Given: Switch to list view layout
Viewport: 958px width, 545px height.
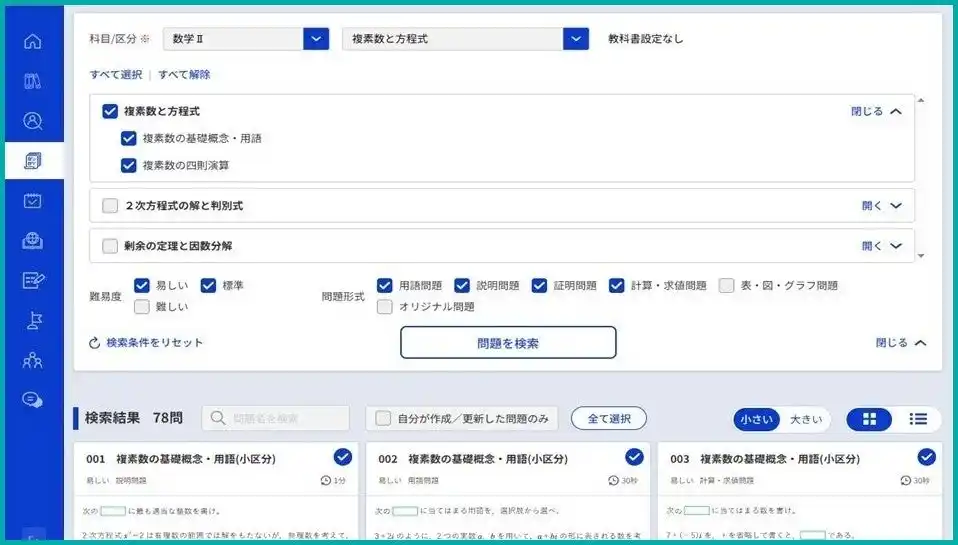Looking at the screenshot, I should pyautogui.click(x=918, y=419).
